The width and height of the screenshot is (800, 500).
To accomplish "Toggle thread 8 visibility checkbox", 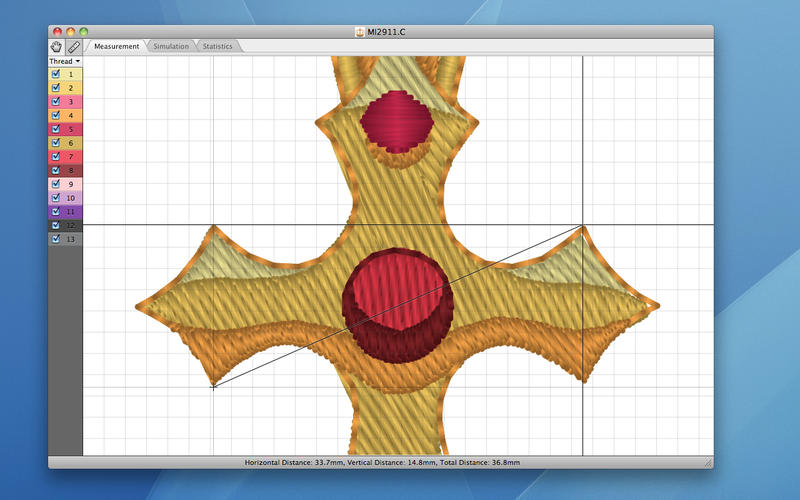I will [x=56, y=170].
